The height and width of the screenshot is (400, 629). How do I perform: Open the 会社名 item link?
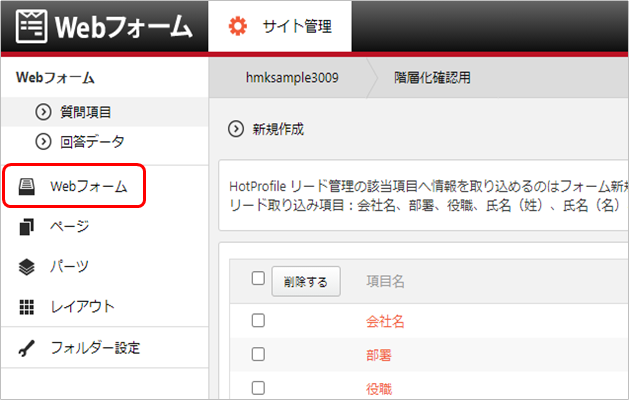pyautogui.click(x=385, y=321)
